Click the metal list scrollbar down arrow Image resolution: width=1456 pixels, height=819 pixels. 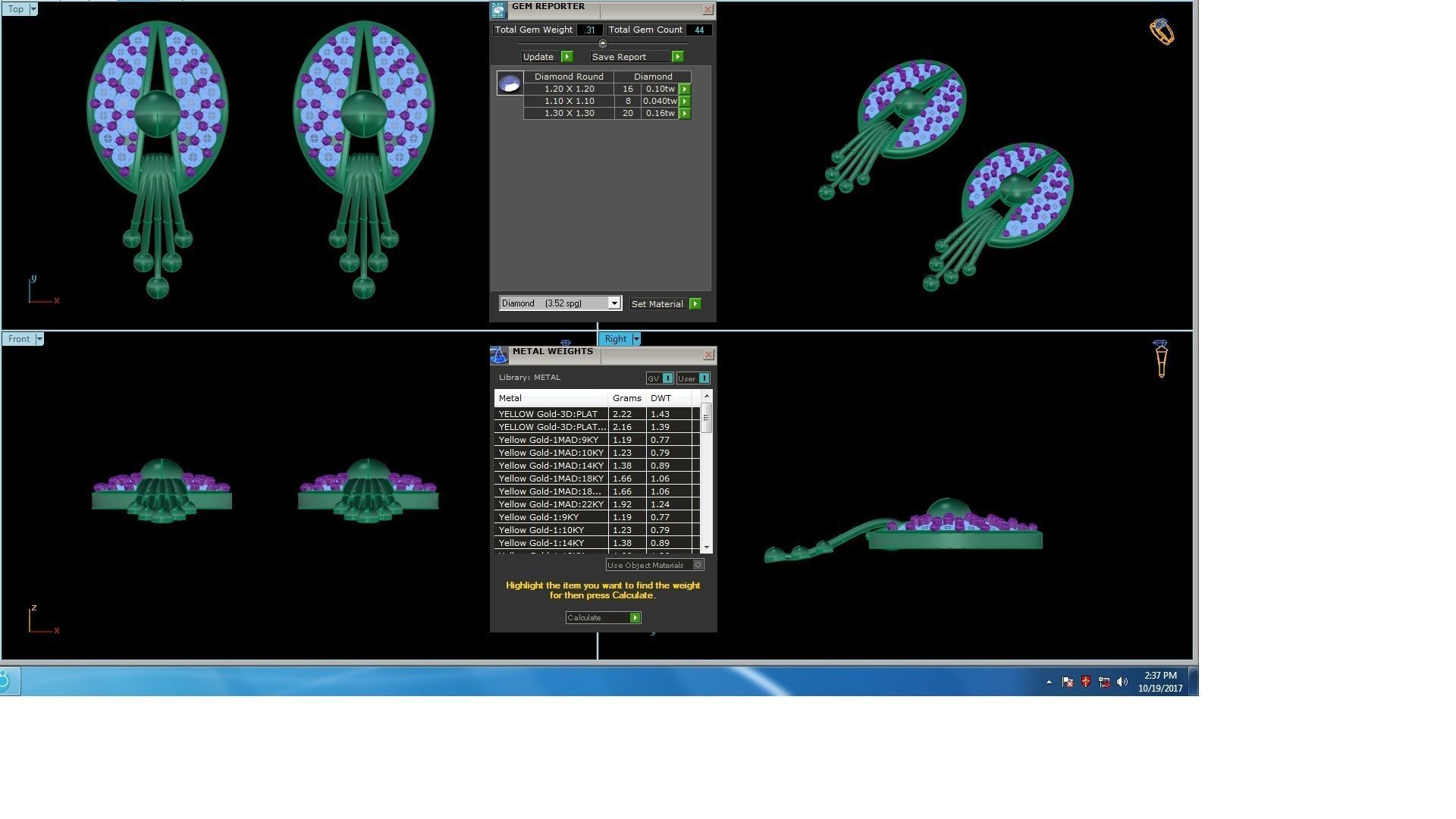click(707, 547)
